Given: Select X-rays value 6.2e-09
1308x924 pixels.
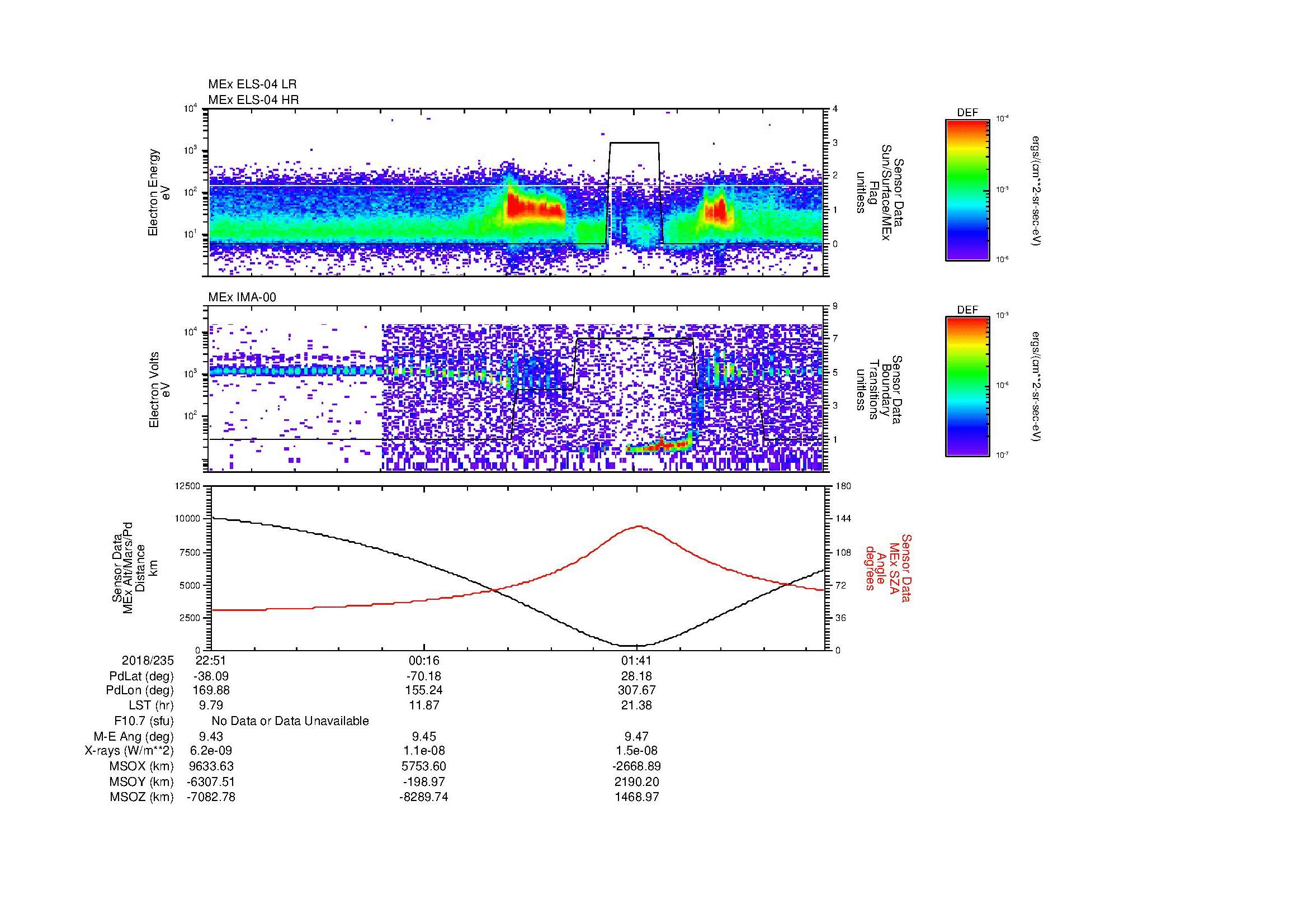Looking at the screenshot, I should [x=211, y=751].
